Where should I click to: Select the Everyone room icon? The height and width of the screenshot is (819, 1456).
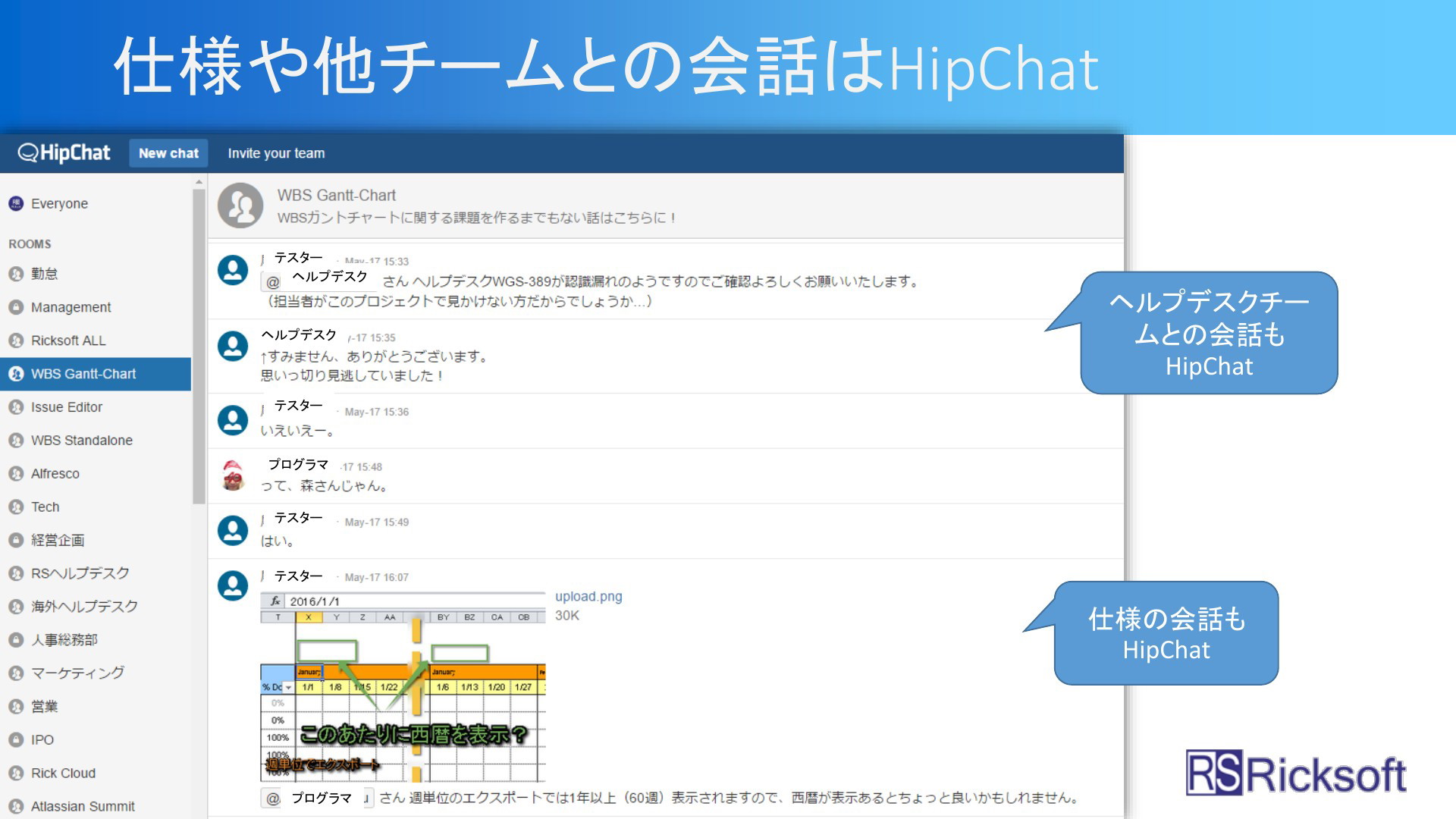(16, 203)
